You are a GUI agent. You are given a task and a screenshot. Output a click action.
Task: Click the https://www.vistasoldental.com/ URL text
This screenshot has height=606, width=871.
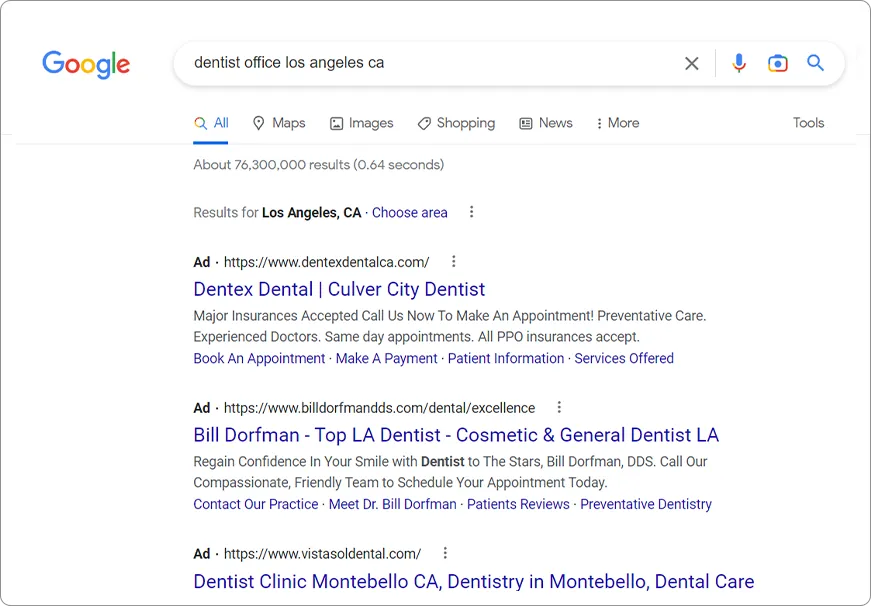tap(322, 554)
